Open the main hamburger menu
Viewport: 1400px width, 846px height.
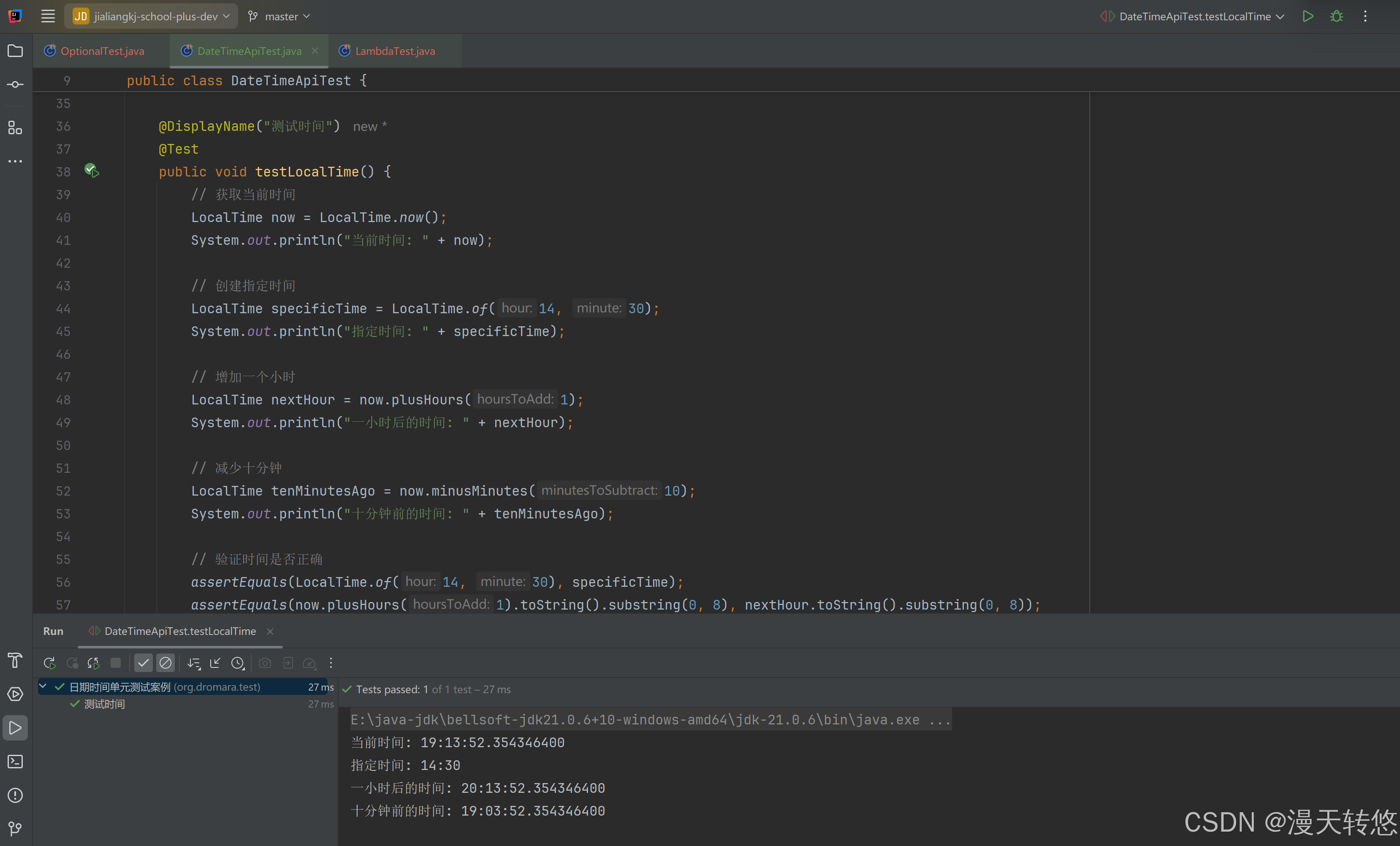(48, 16)
